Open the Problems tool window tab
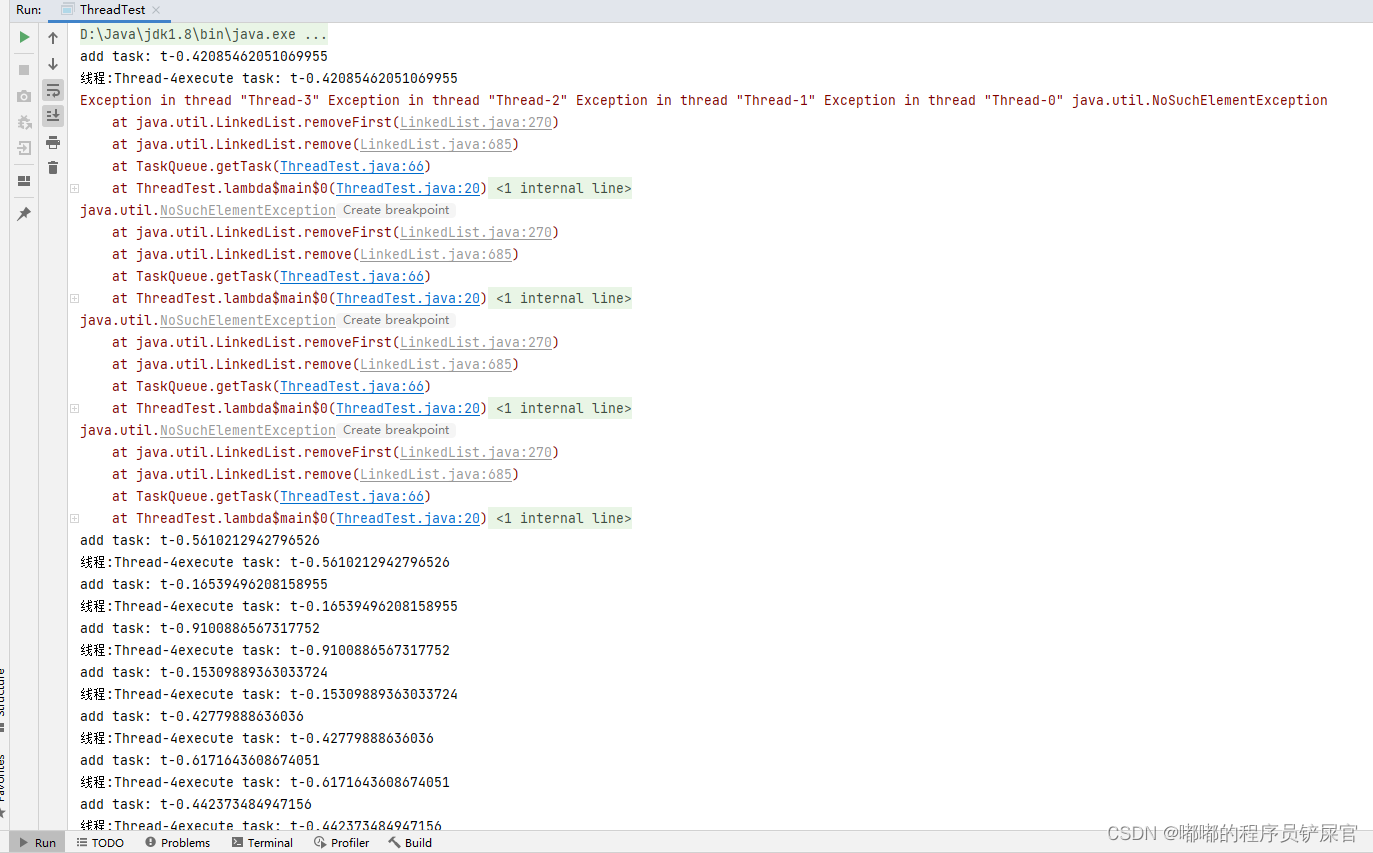Viewport: 1373px width, 853px height. tap(177, 843)
